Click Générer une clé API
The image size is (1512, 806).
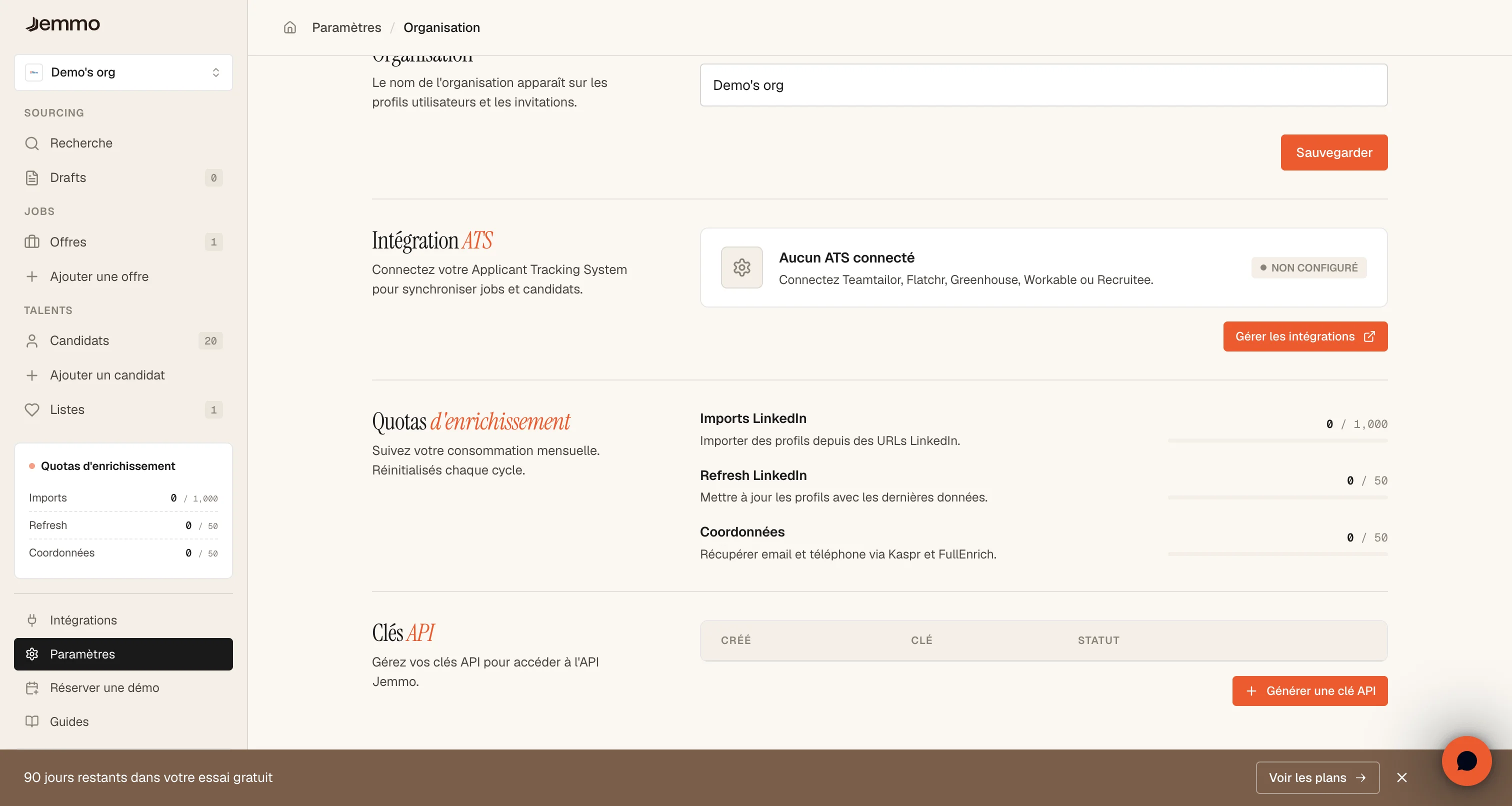point(1309,691)
